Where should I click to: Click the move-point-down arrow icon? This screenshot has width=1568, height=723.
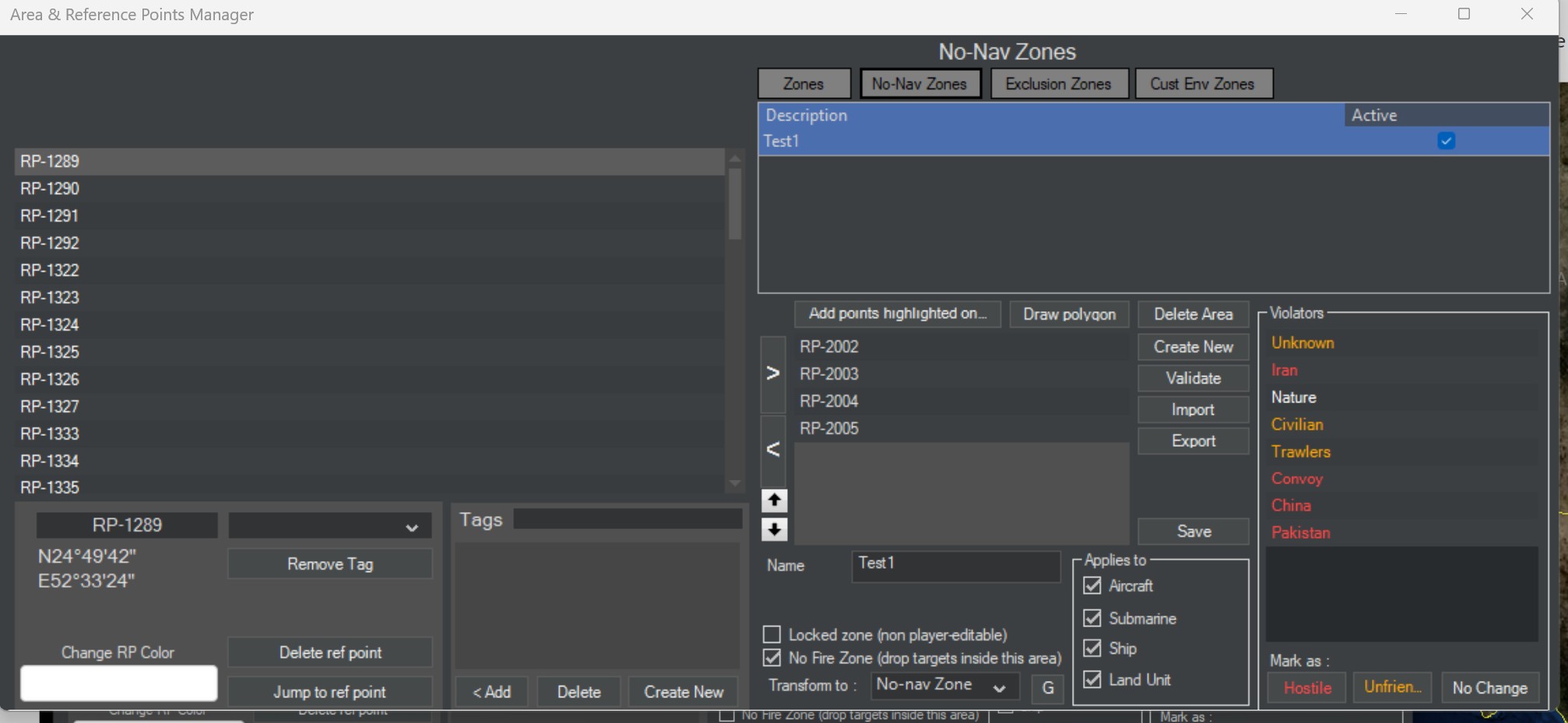click(x=774, y=530)
